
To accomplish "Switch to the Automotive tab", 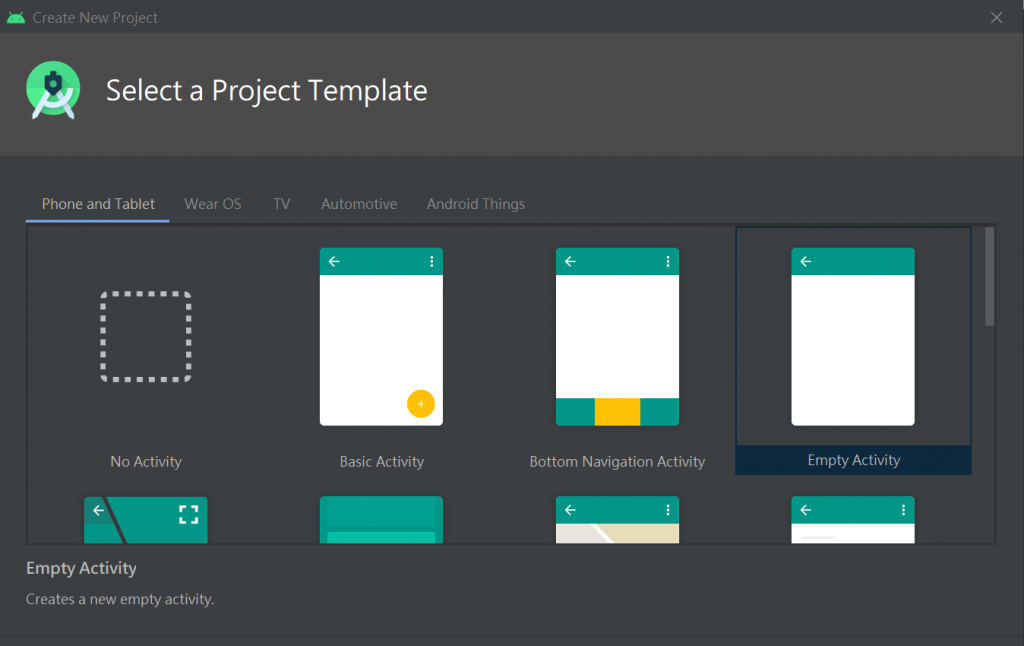I will 359,204.
